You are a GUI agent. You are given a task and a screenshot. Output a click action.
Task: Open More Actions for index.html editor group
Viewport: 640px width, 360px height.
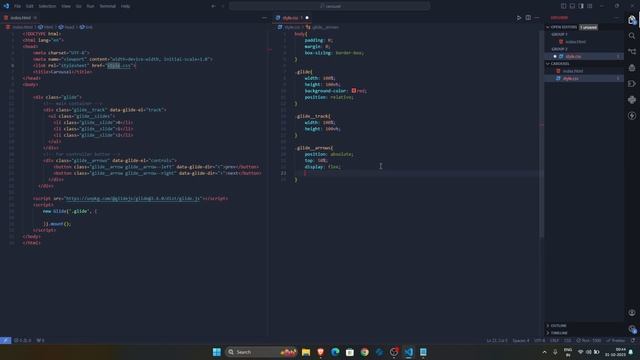click(264, 18)
